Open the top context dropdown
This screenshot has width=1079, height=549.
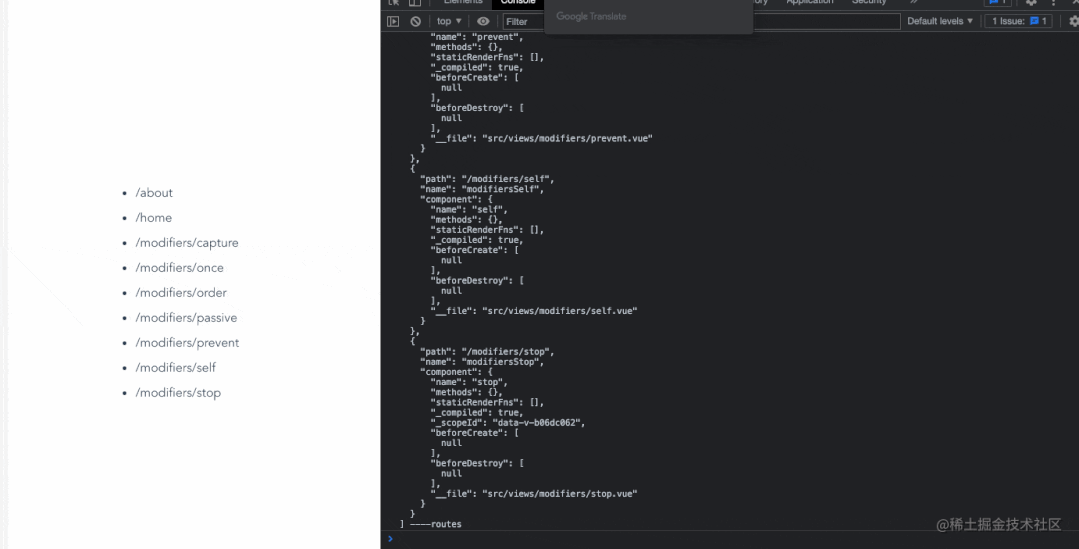click(449, 21)
